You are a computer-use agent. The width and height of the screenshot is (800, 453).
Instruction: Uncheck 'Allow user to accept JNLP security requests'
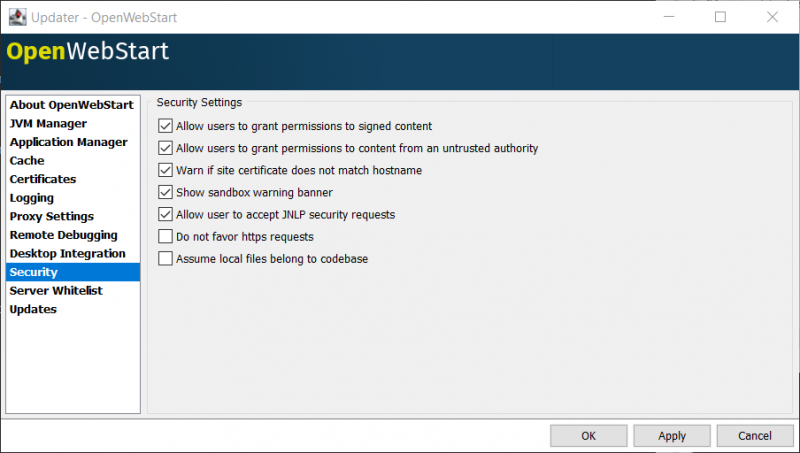(x=165, y=214)
